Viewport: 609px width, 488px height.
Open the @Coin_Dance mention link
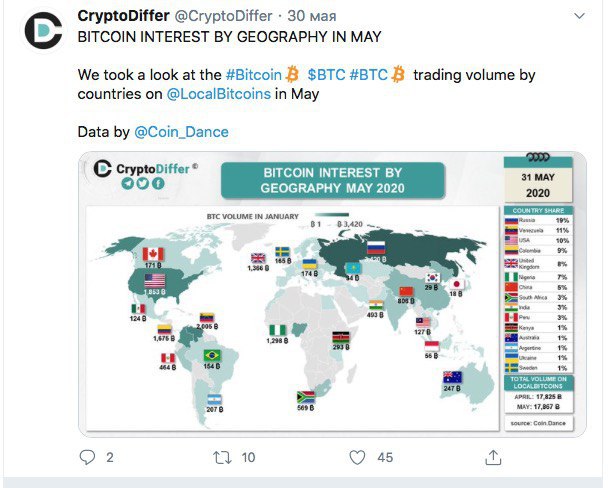click(181, 131)
